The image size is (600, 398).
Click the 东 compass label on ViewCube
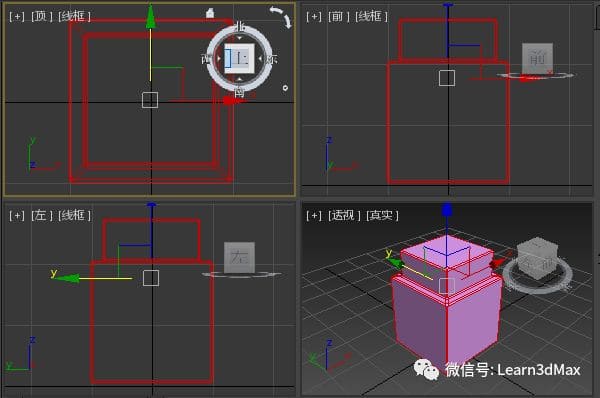[x=272, y=60]
